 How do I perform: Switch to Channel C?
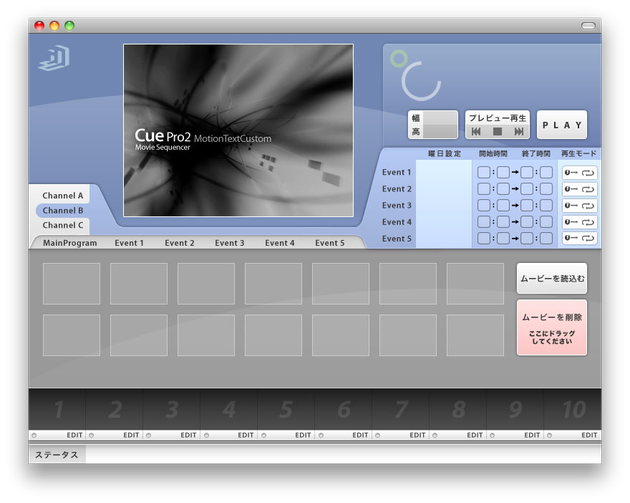63,225
